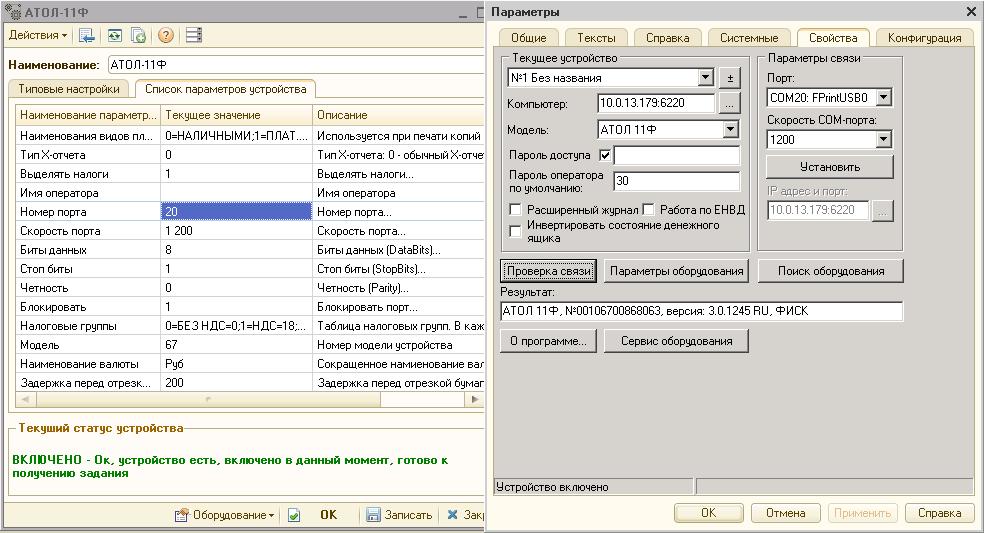Click the Наименование параметра column header

point(88,115)
